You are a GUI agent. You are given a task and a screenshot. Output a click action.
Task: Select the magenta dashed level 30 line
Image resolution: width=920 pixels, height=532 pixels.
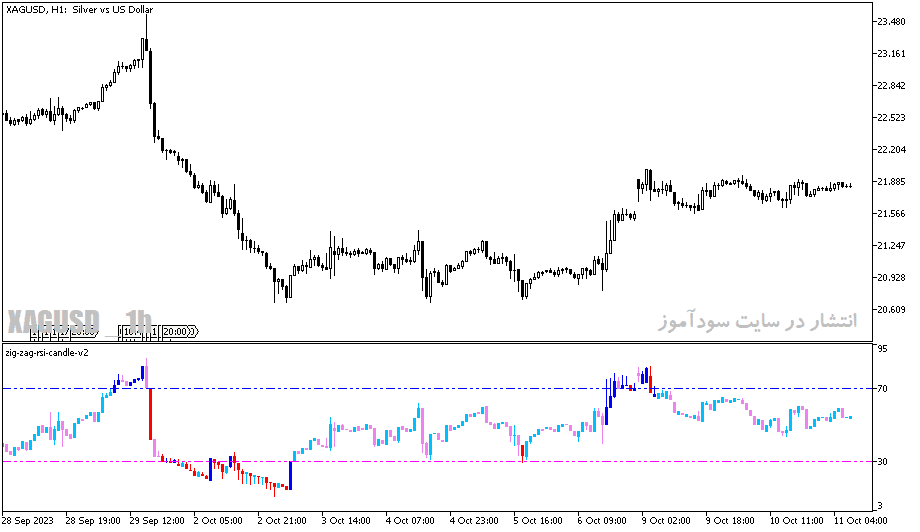[437, 462]
